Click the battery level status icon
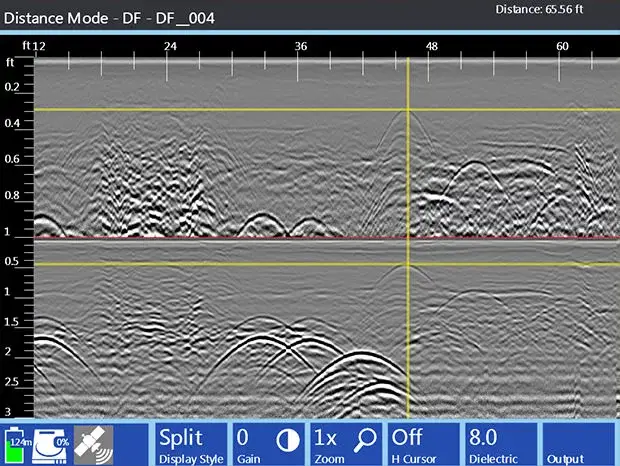Screen dimensions: 620x466 [x=17, y=444]
